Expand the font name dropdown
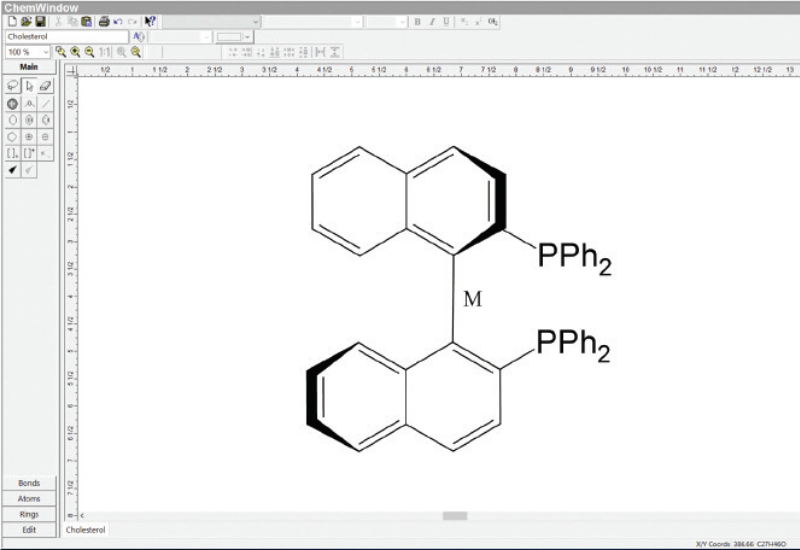Viewport: 800px width, 550px height. click(256, 21)
